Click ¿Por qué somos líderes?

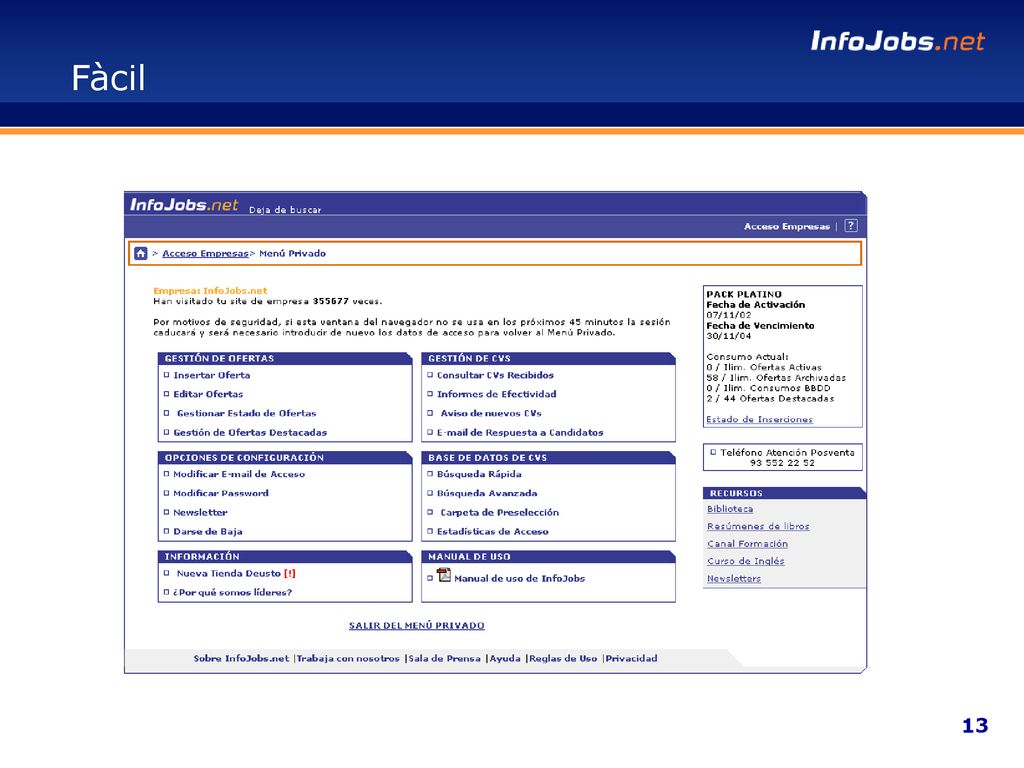pyautogui.click(x=232, y=592)
